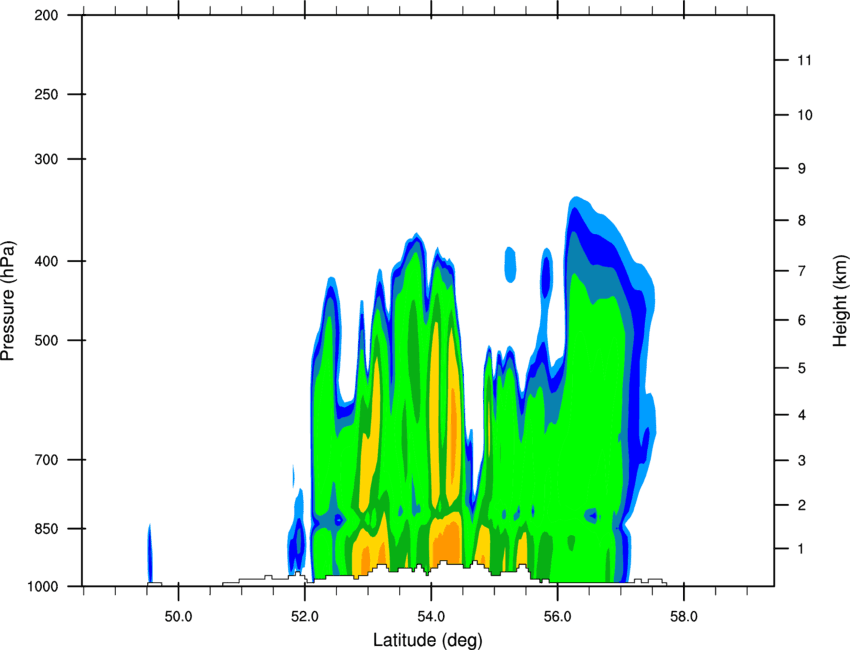850x650 pixels.
Task: Select the 1000 hPa axis label
Action: pos(43,586)
